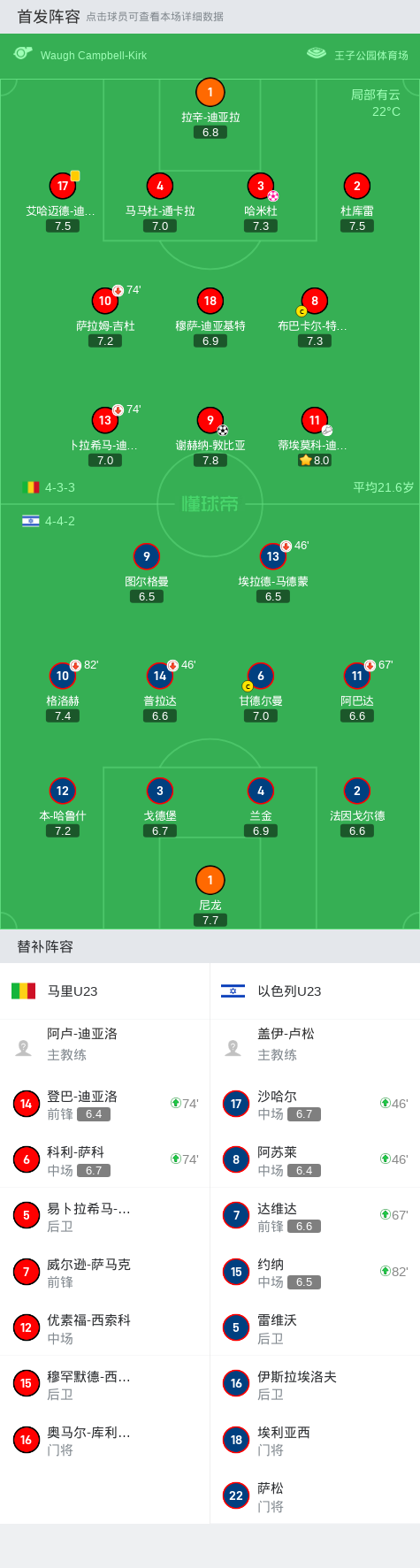Select 马里U23 team header
This screenshot has height=1568, width=420.
pos(73,991)
